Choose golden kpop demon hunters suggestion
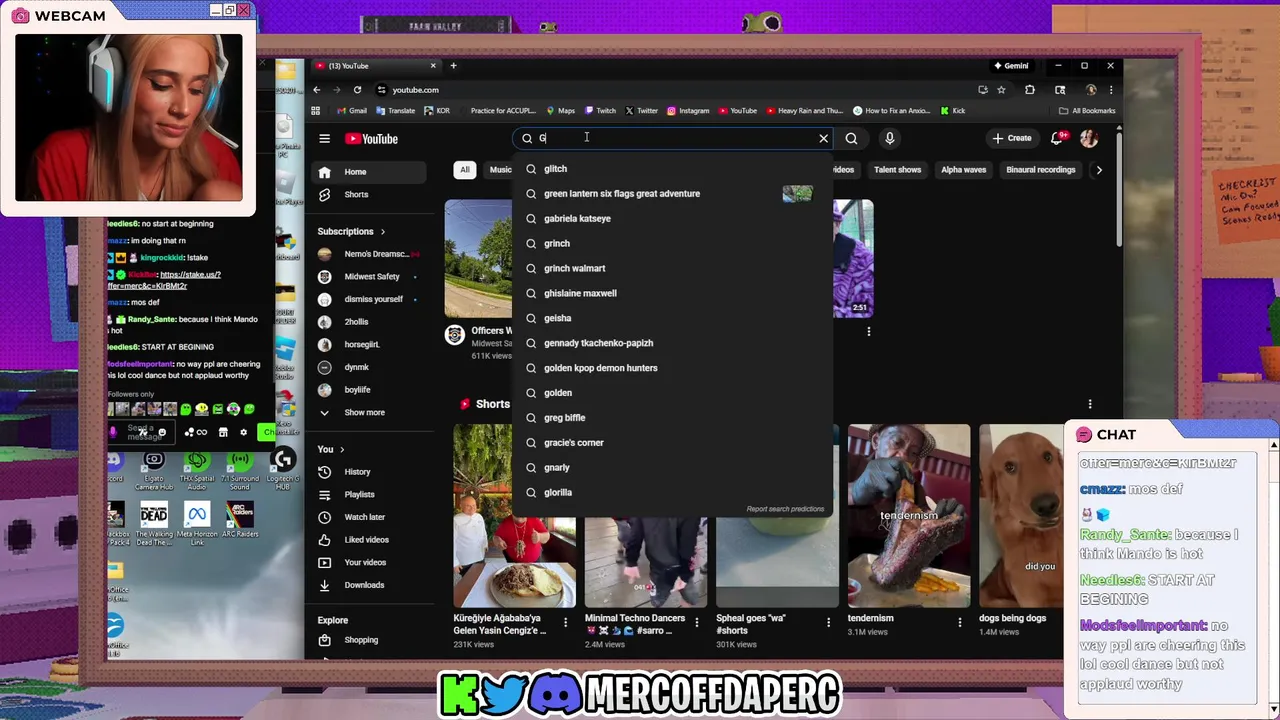Viewport: 1280px width, 720px height. [x=672, y=368]
